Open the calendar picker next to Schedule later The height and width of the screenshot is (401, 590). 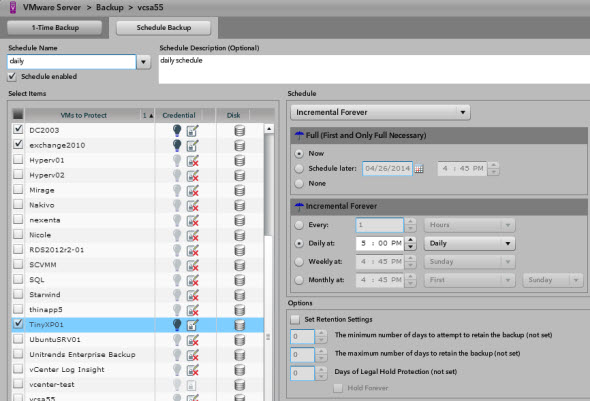[x=419, y=169]
